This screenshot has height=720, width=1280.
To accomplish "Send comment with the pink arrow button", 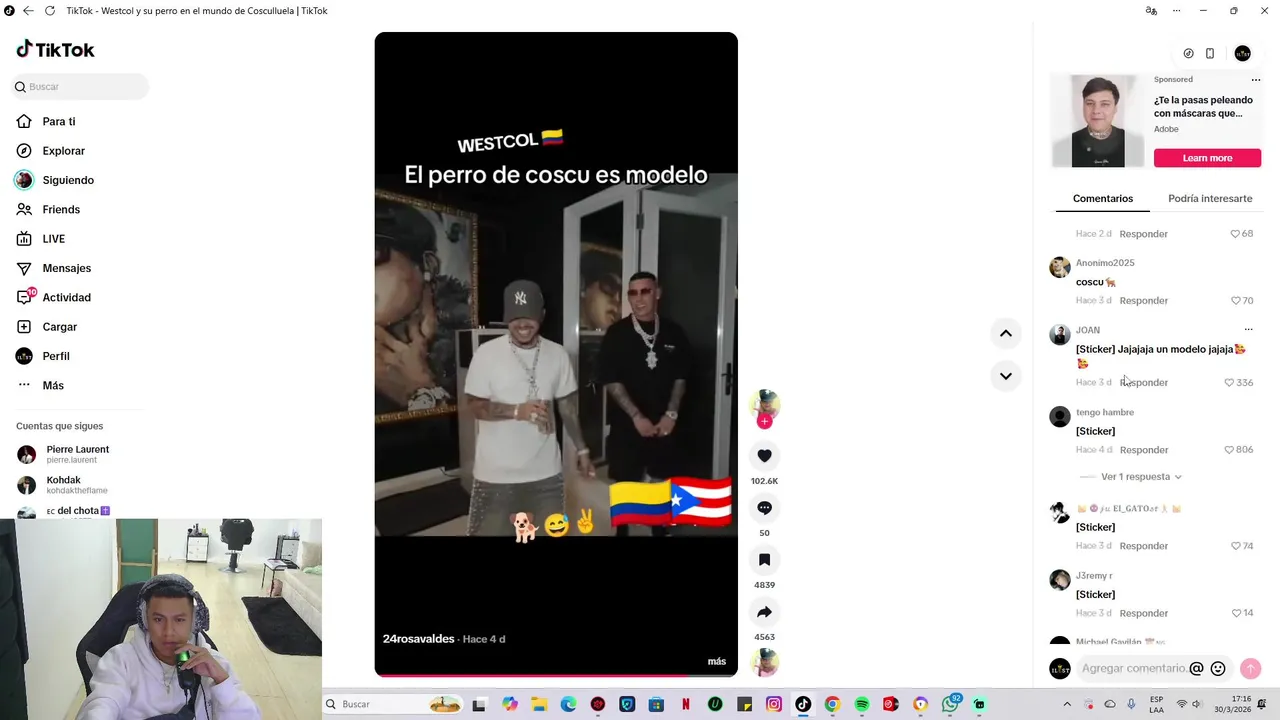I will (1250, 669).
